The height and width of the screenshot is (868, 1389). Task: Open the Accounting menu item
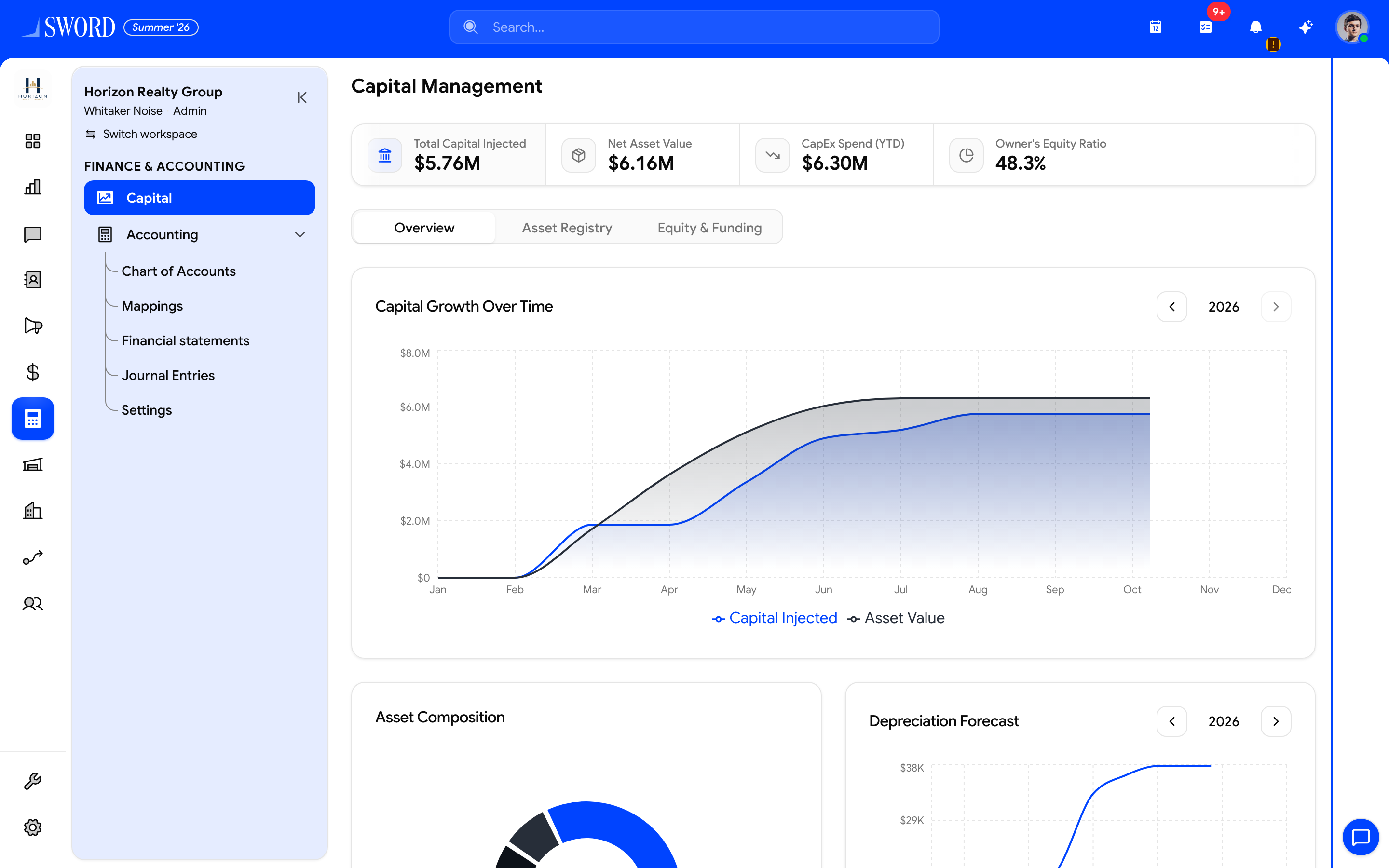pyautogui.click(x=199, y=235)
